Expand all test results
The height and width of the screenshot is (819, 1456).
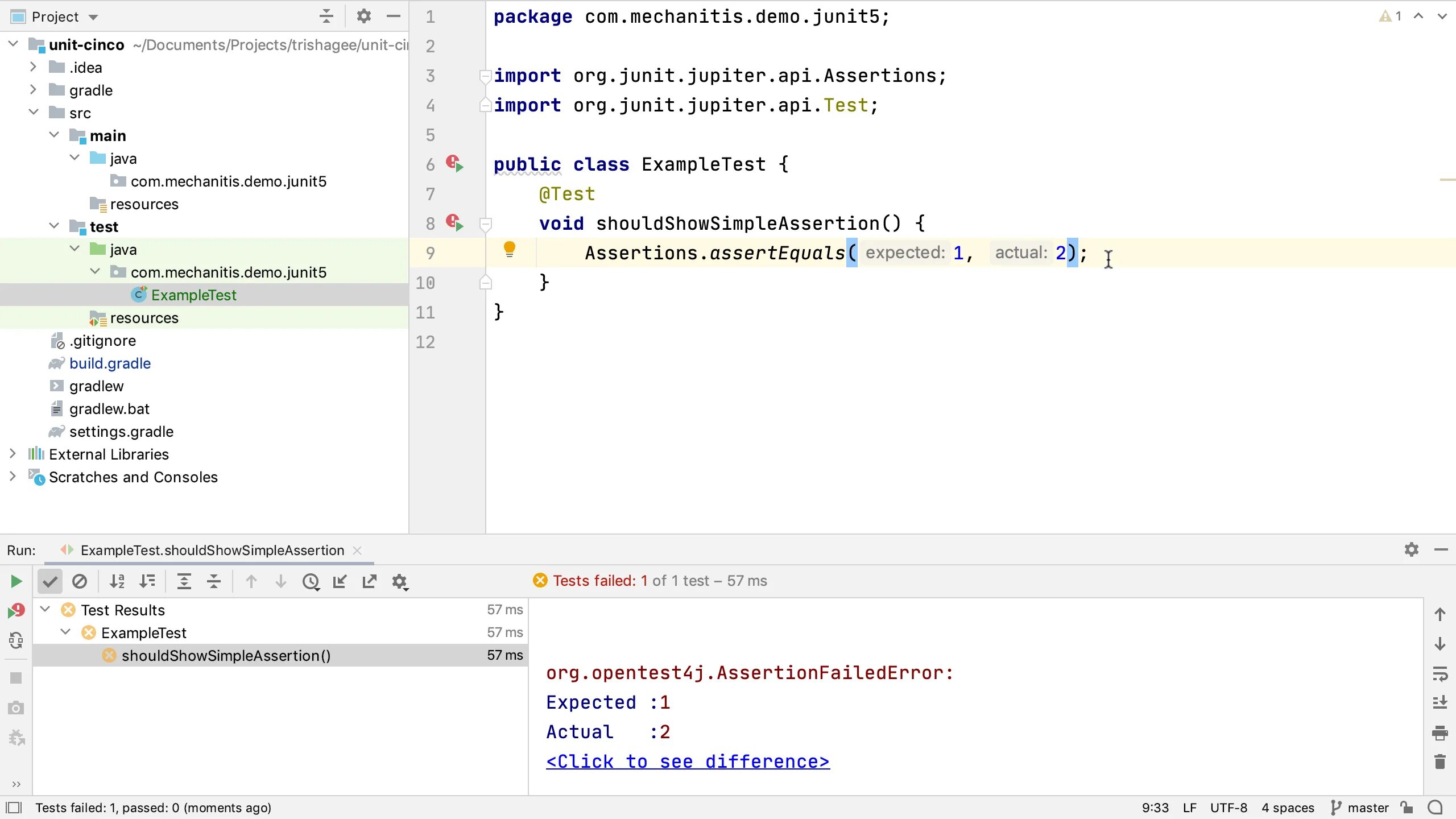[184, 581]
